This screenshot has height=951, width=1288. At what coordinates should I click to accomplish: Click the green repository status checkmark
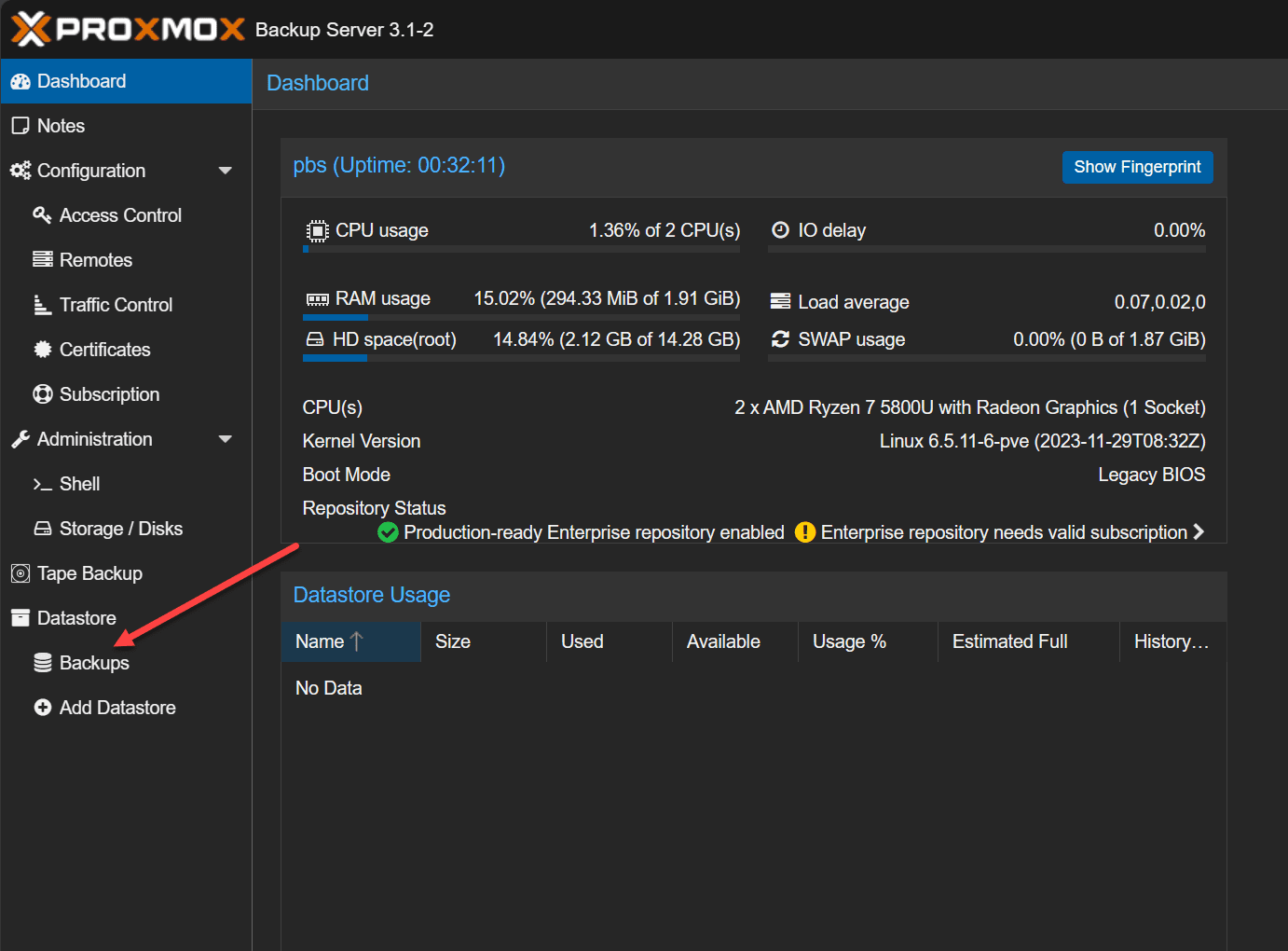click(389, 532)
